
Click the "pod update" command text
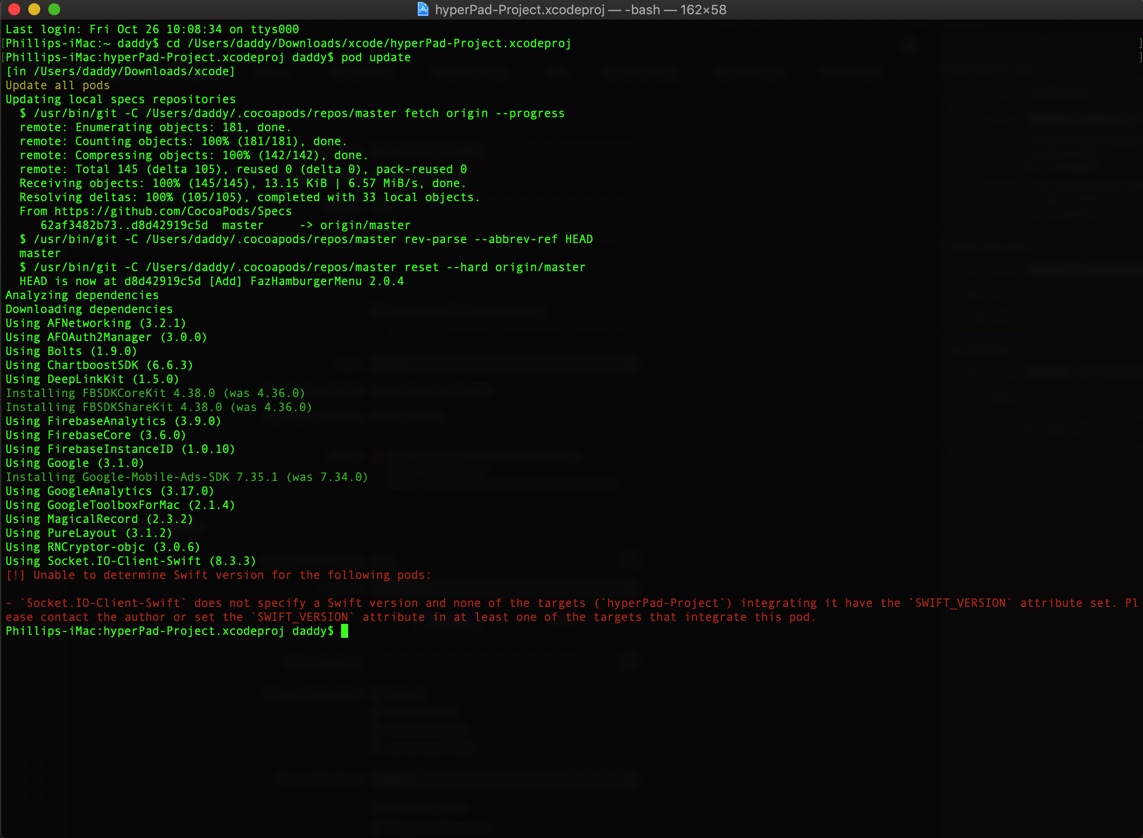coord(376,57)
